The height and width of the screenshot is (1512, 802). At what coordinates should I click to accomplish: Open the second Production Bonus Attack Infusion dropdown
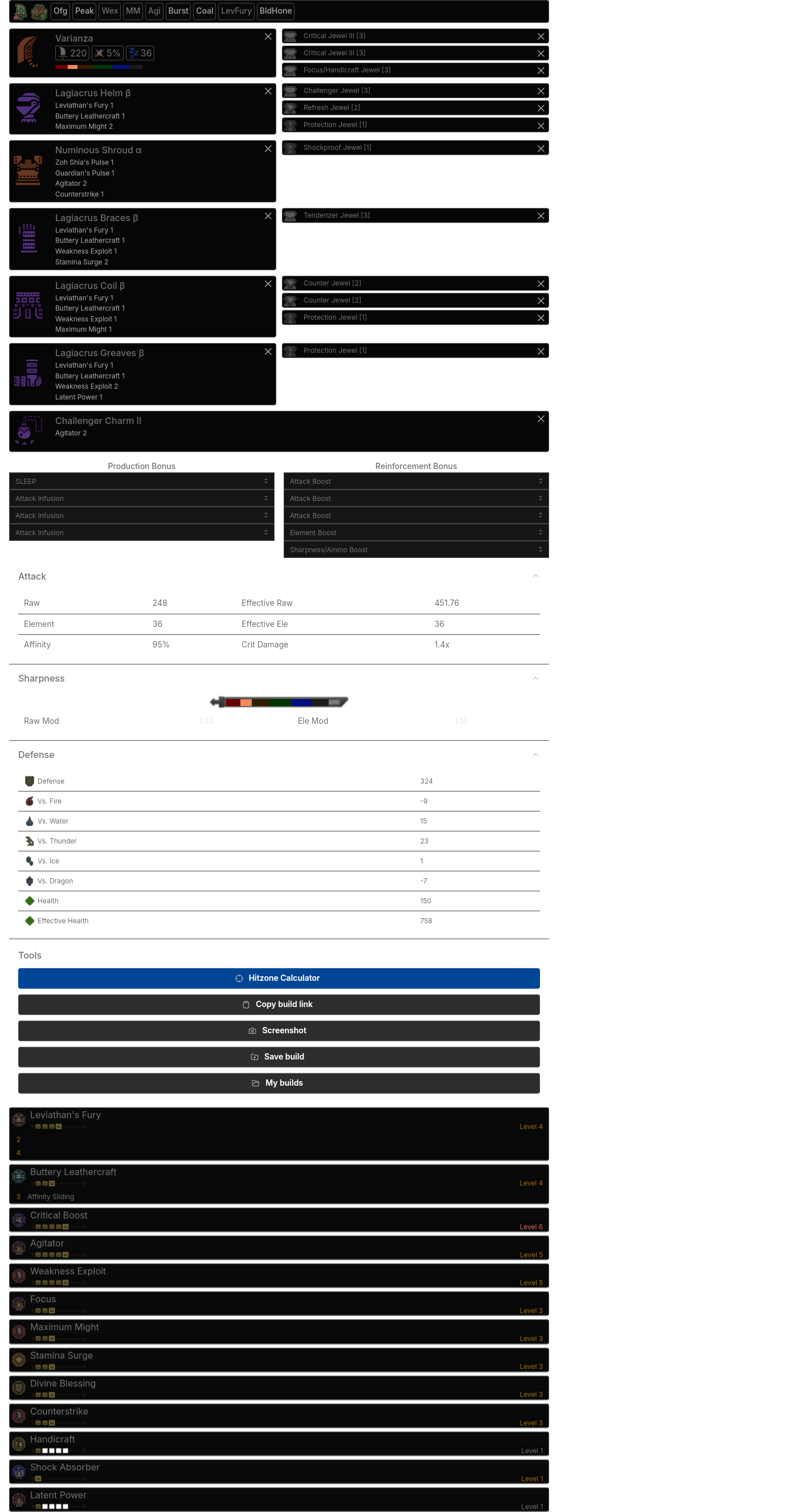click(142, 515)
